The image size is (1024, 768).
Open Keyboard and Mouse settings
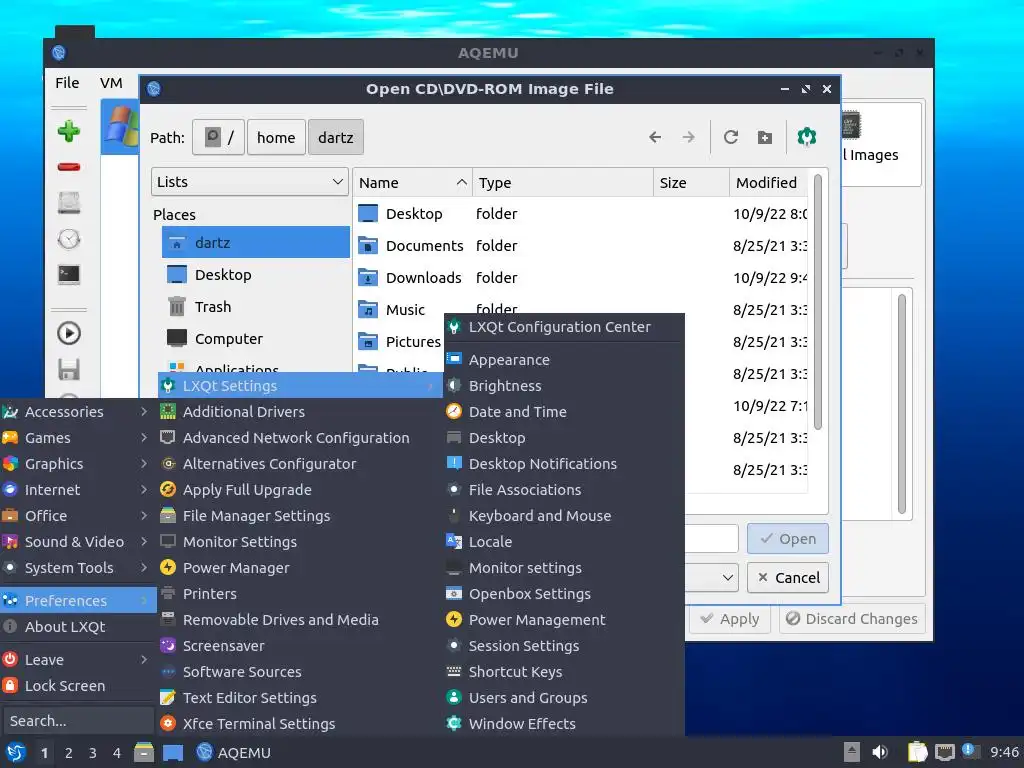[x=564, y=516]
